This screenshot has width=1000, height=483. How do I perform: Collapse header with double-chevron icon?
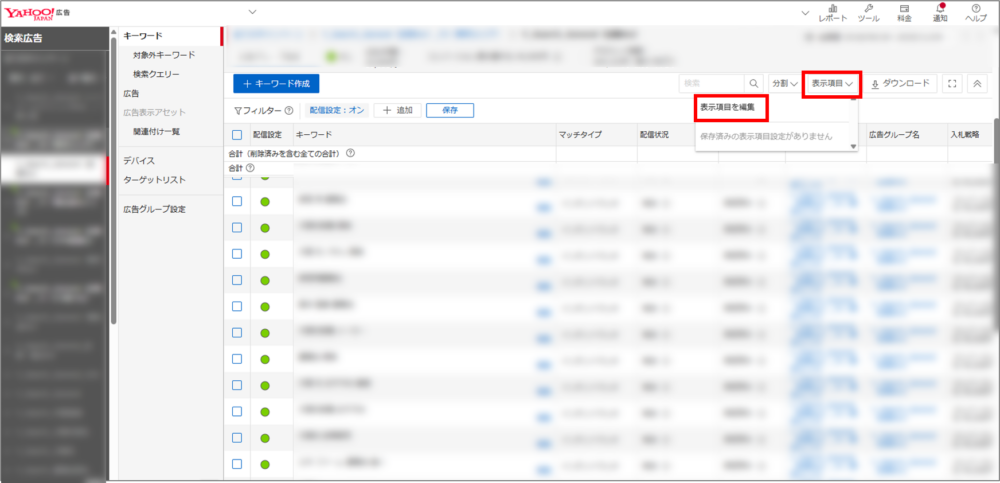point(977,84)
